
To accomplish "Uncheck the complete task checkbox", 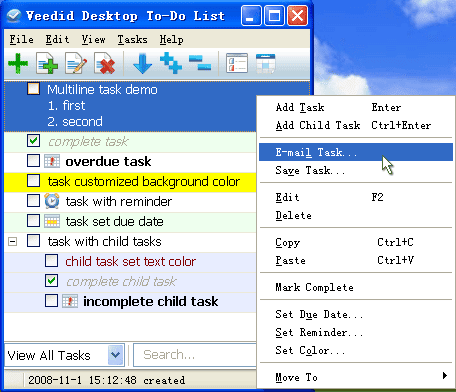I will click(33, 141).
